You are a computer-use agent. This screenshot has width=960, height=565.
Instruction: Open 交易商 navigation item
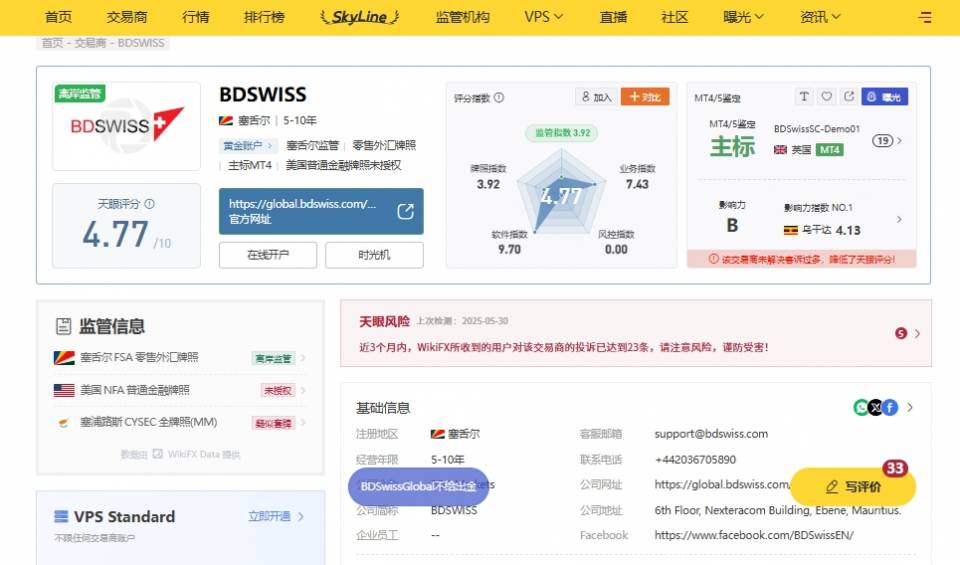[127, 17]
